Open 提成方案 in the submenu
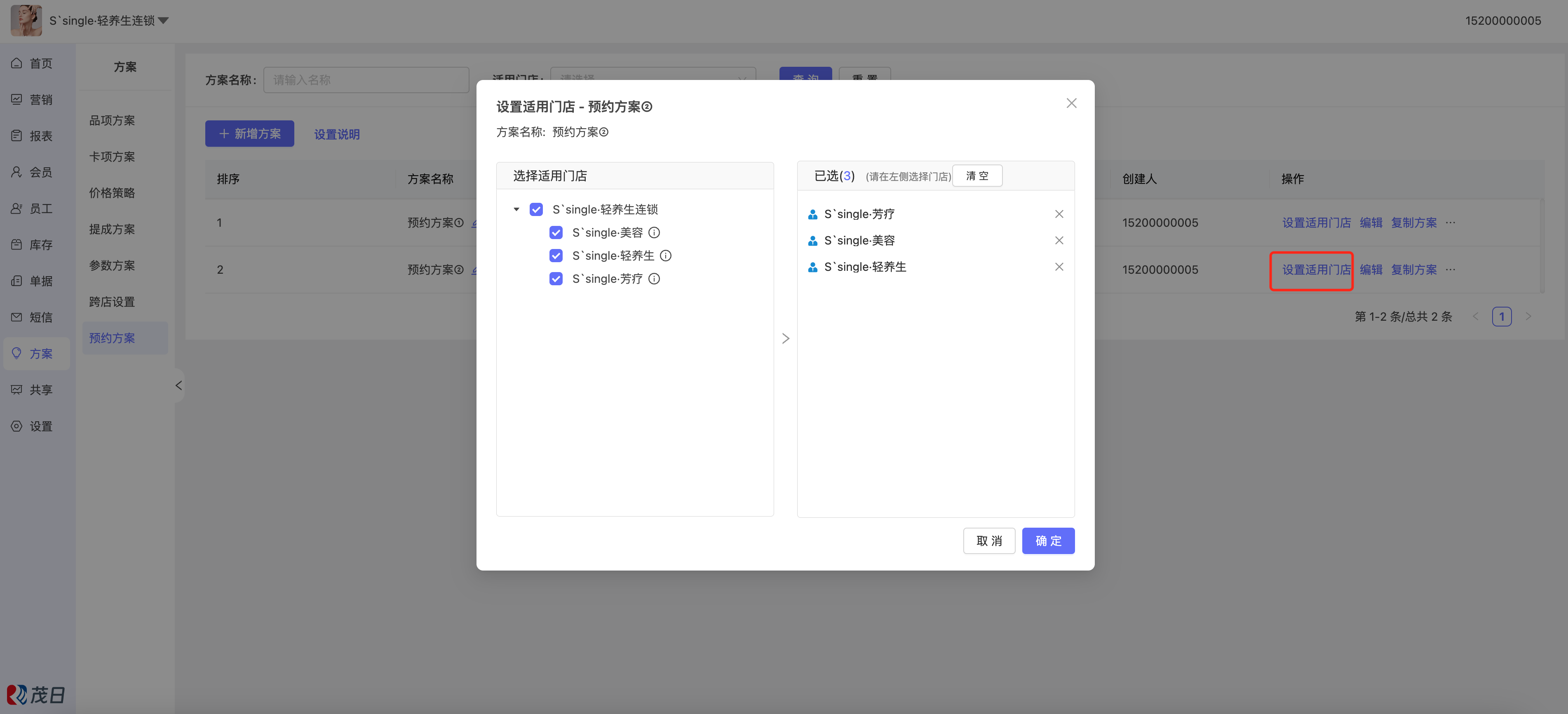The width and height of the screenshot is (1568, 714). pyautogui.click(x=112, y=229)
